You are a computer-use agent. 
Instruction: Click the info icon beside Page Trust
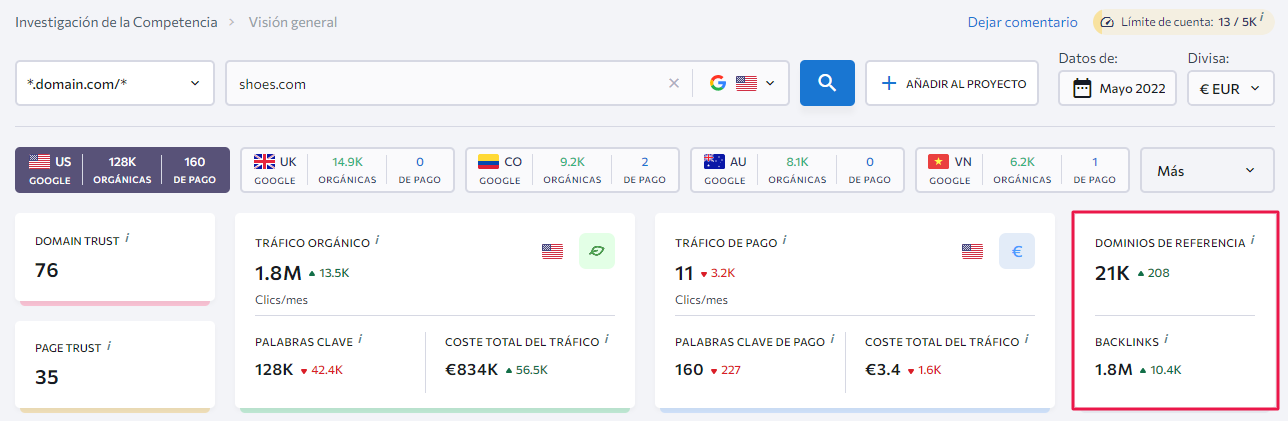[x=109, y=346]
